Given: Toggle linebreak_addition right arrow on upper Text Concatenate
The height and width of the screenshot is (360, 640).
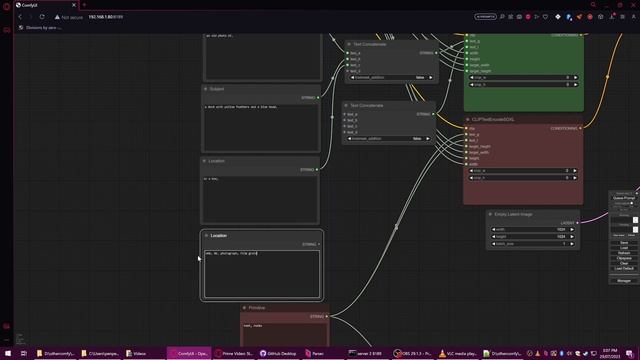Looking at the screenshot, I should point(431,77).
